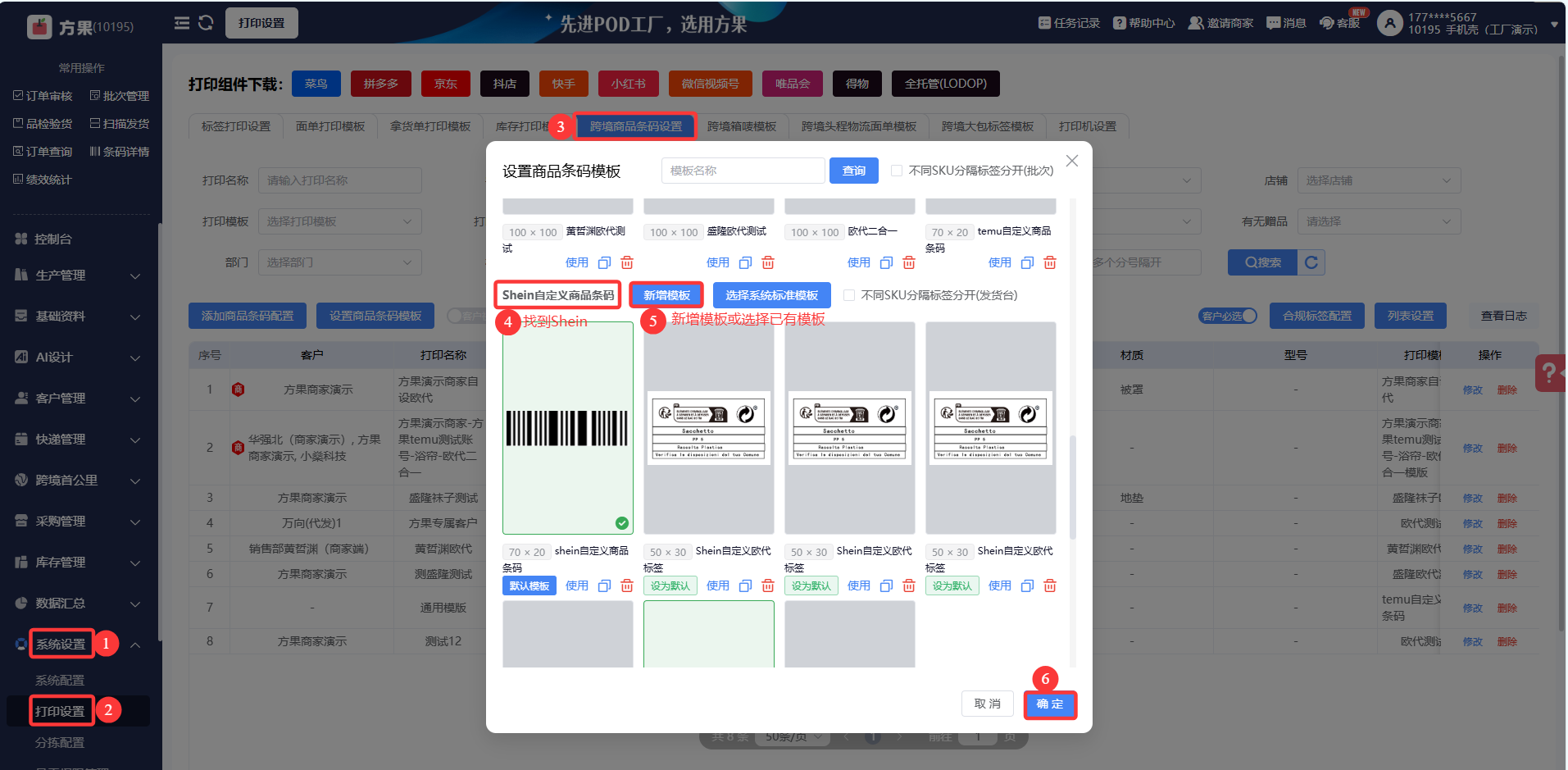Screen dimensions: 1568x770
Task: Copy the temu自定义商品条码 template
Action: [x=1027, y=262]
